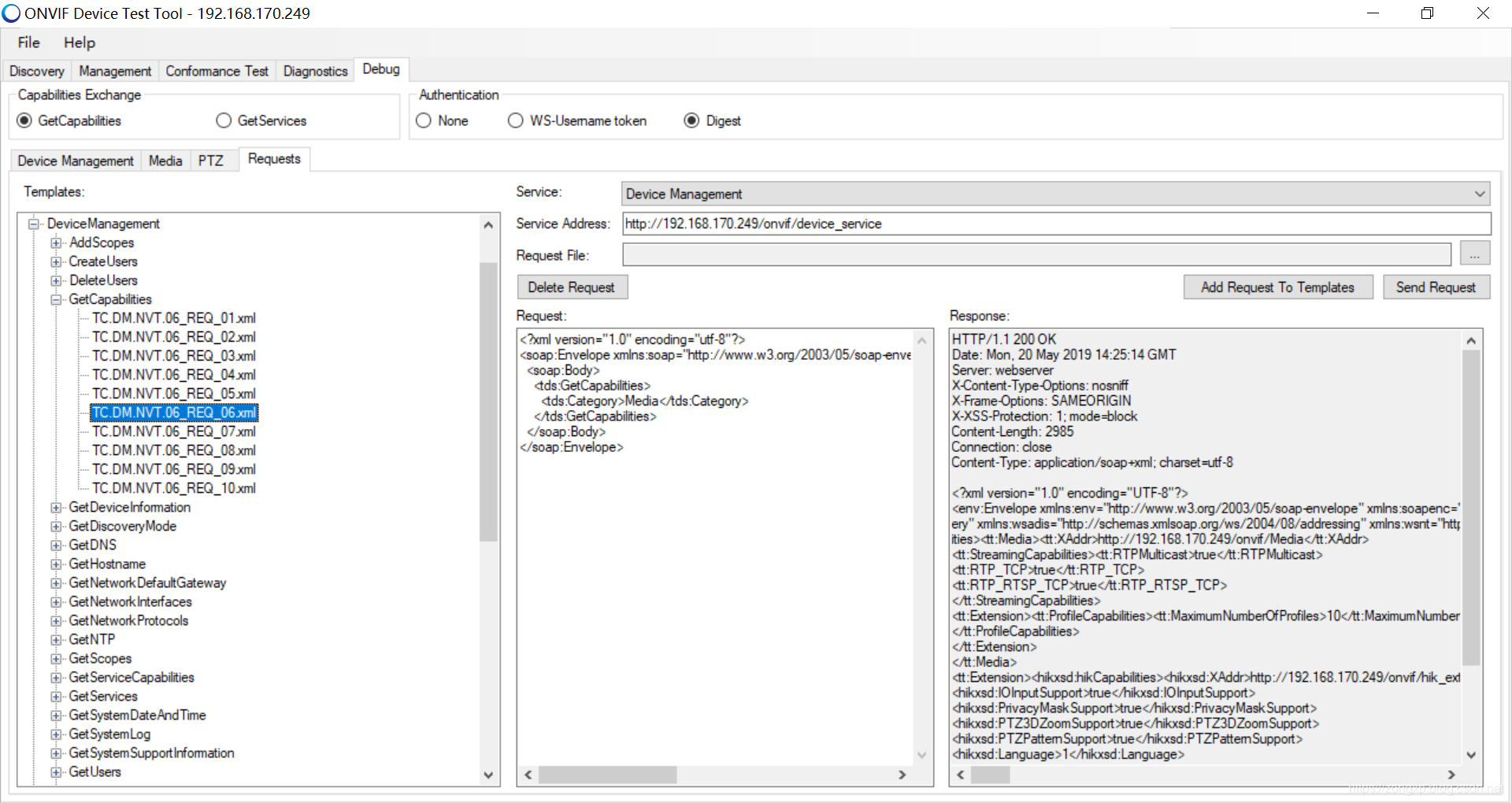Expand the GetDeviceInformation node

56,507
